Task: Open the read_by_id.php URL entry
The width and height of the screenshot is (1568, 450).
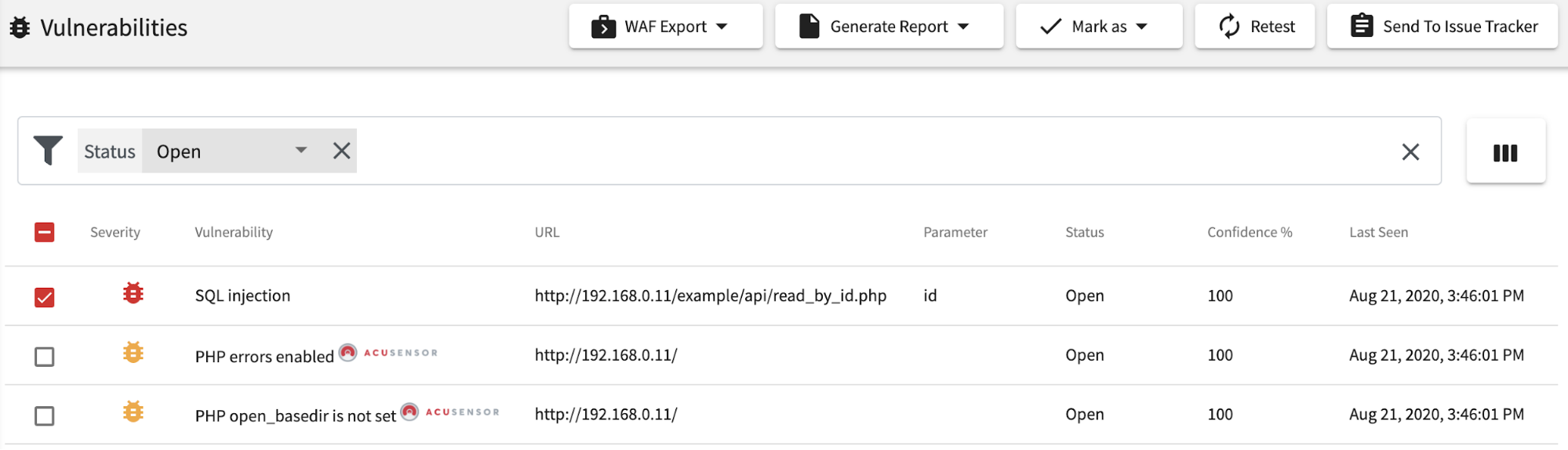Action: (710, 296)
